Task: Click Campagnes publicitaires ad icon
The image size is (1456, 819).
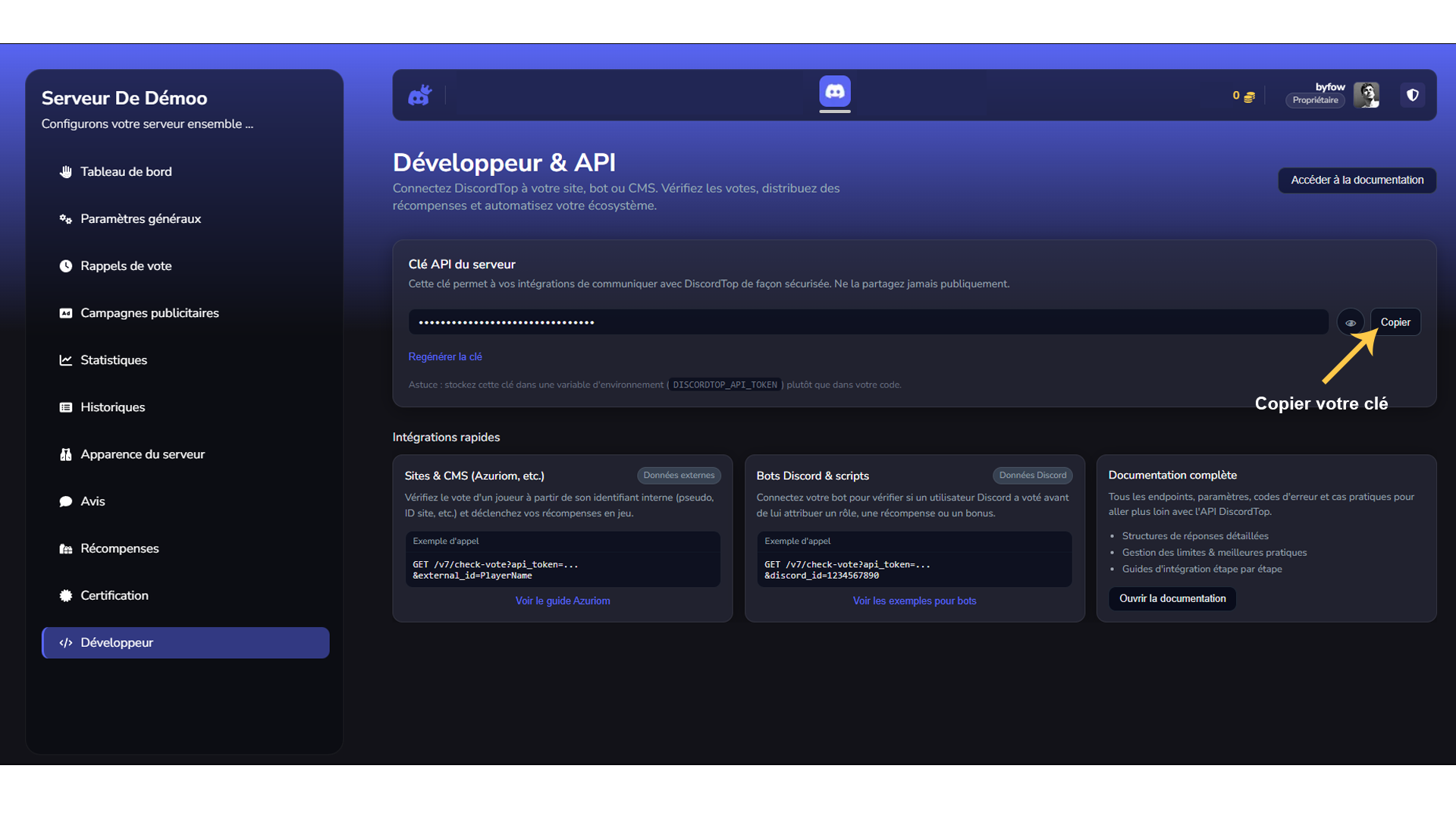Action: tap(66, 313)
